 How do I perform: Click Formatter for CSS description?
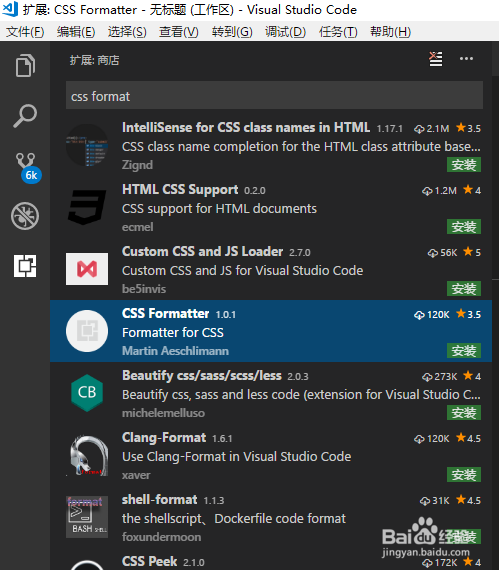tap(173, 332)
